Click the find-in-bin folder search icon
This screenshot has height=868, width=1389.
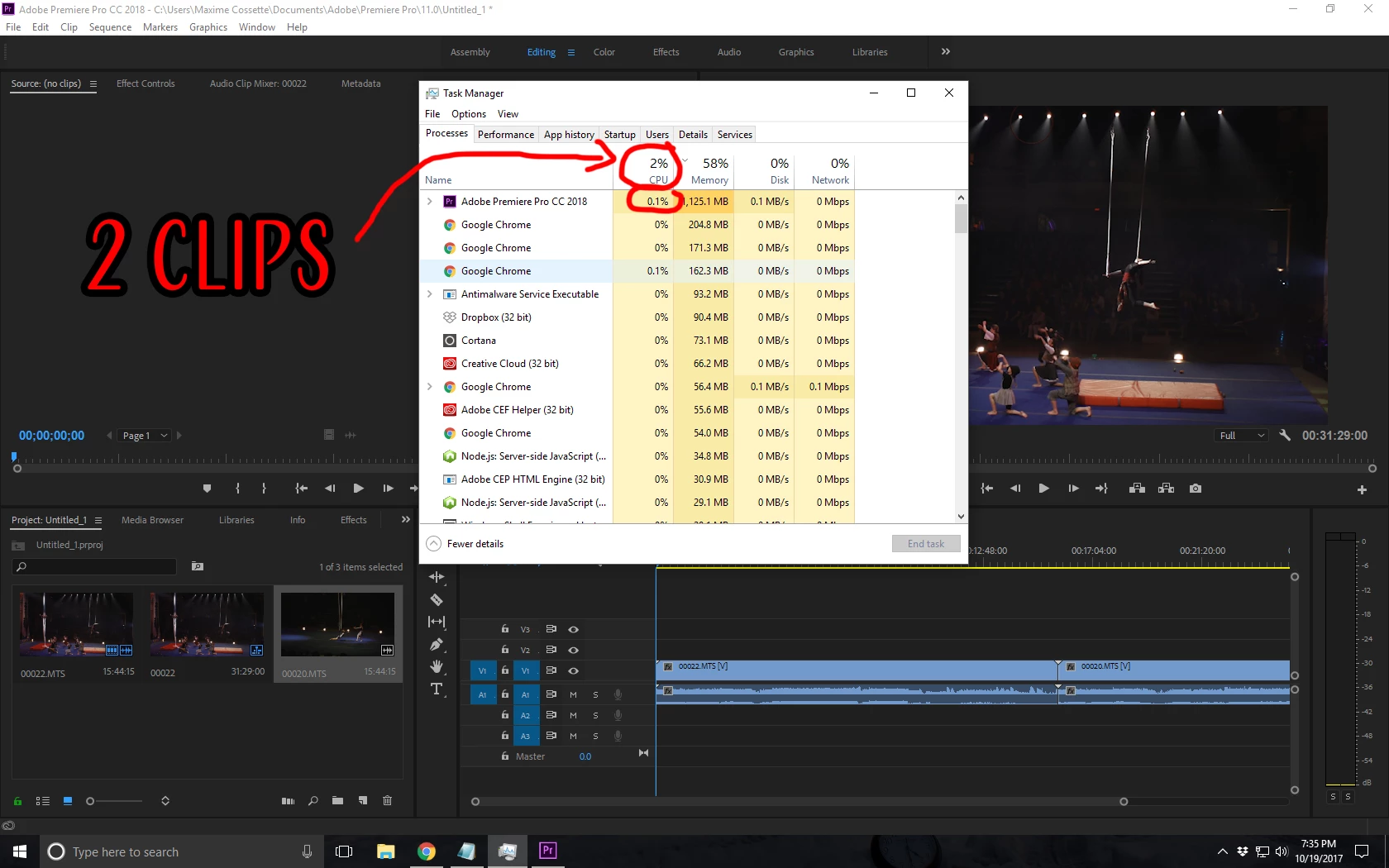point(198,566)
